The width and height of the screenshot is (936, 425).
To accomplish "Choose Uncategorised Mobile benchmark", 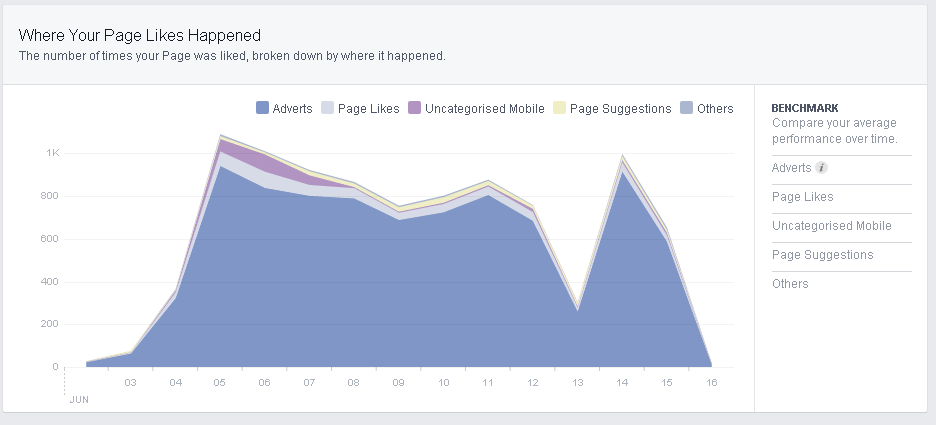I will 831,226.
